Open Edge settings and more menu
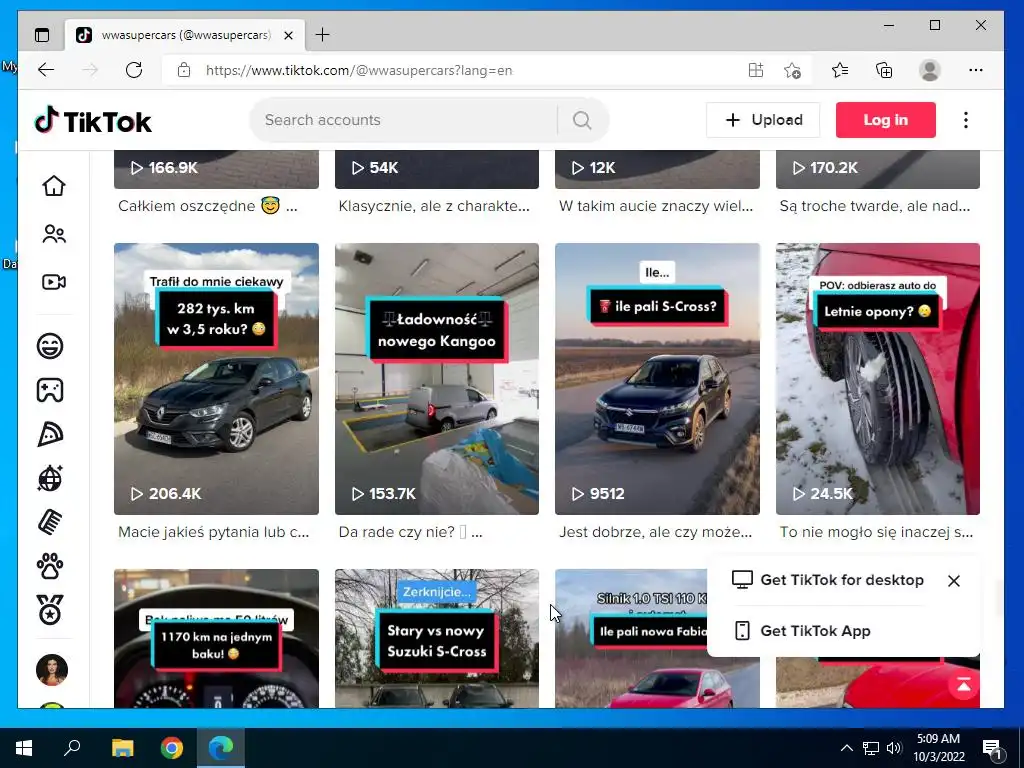The width and height of the screenshot is (1024, 768). pyautogui.click(x=976, y=70)
